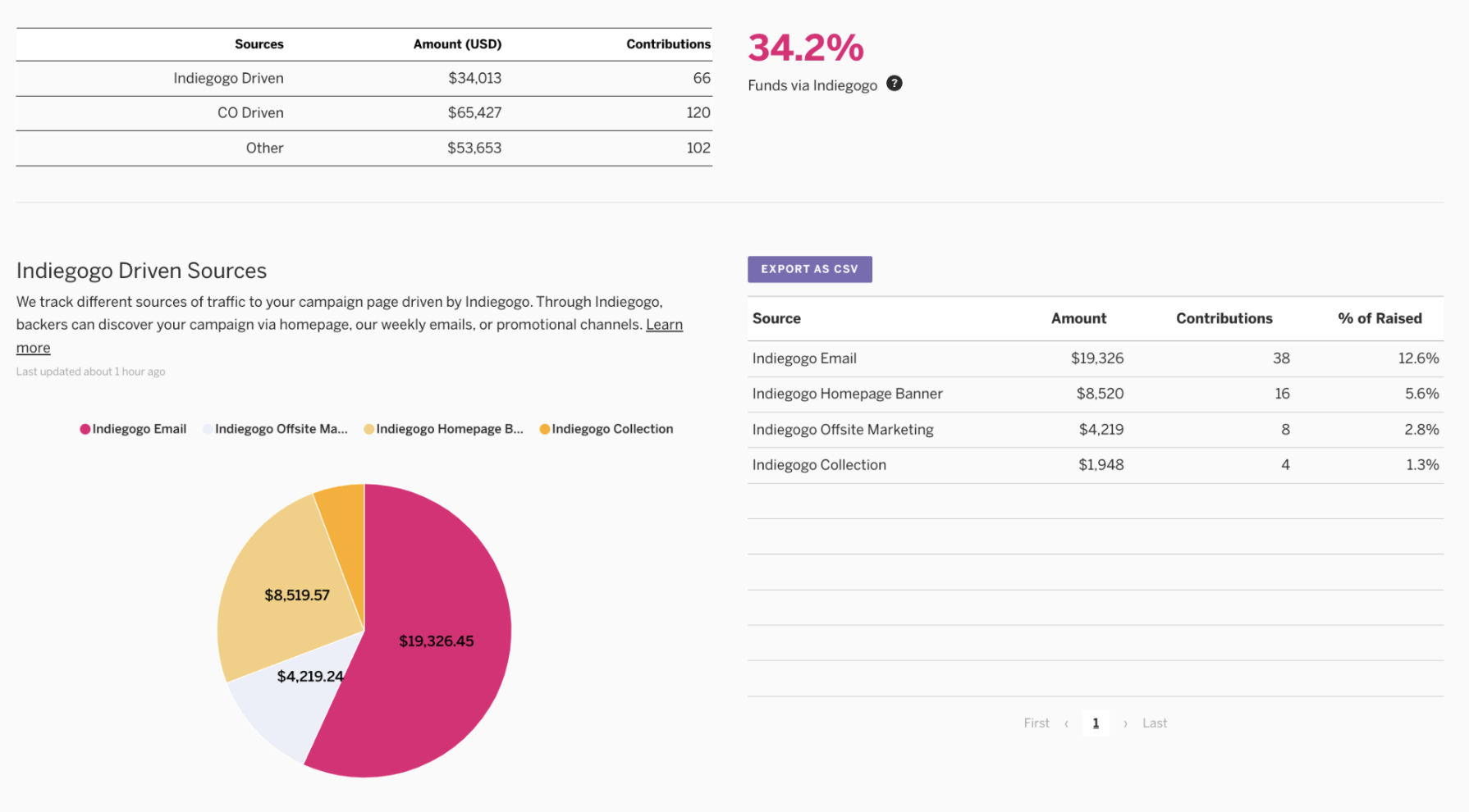Click the Last updated about 1 hour ago text
The image size is (1469, 812).
[x=90, y=372]
